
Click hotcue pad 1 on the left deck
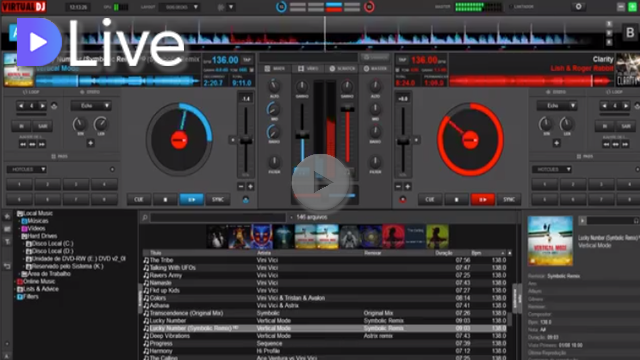(19, 184)
